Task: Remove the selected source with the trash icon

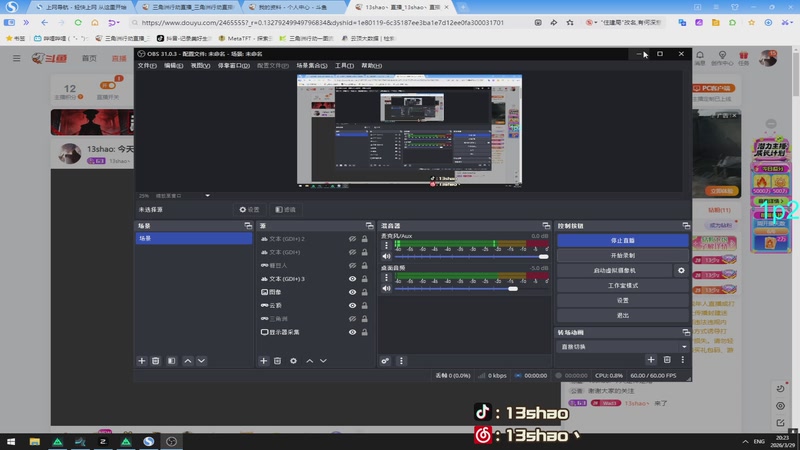Action: pos(278,361)
